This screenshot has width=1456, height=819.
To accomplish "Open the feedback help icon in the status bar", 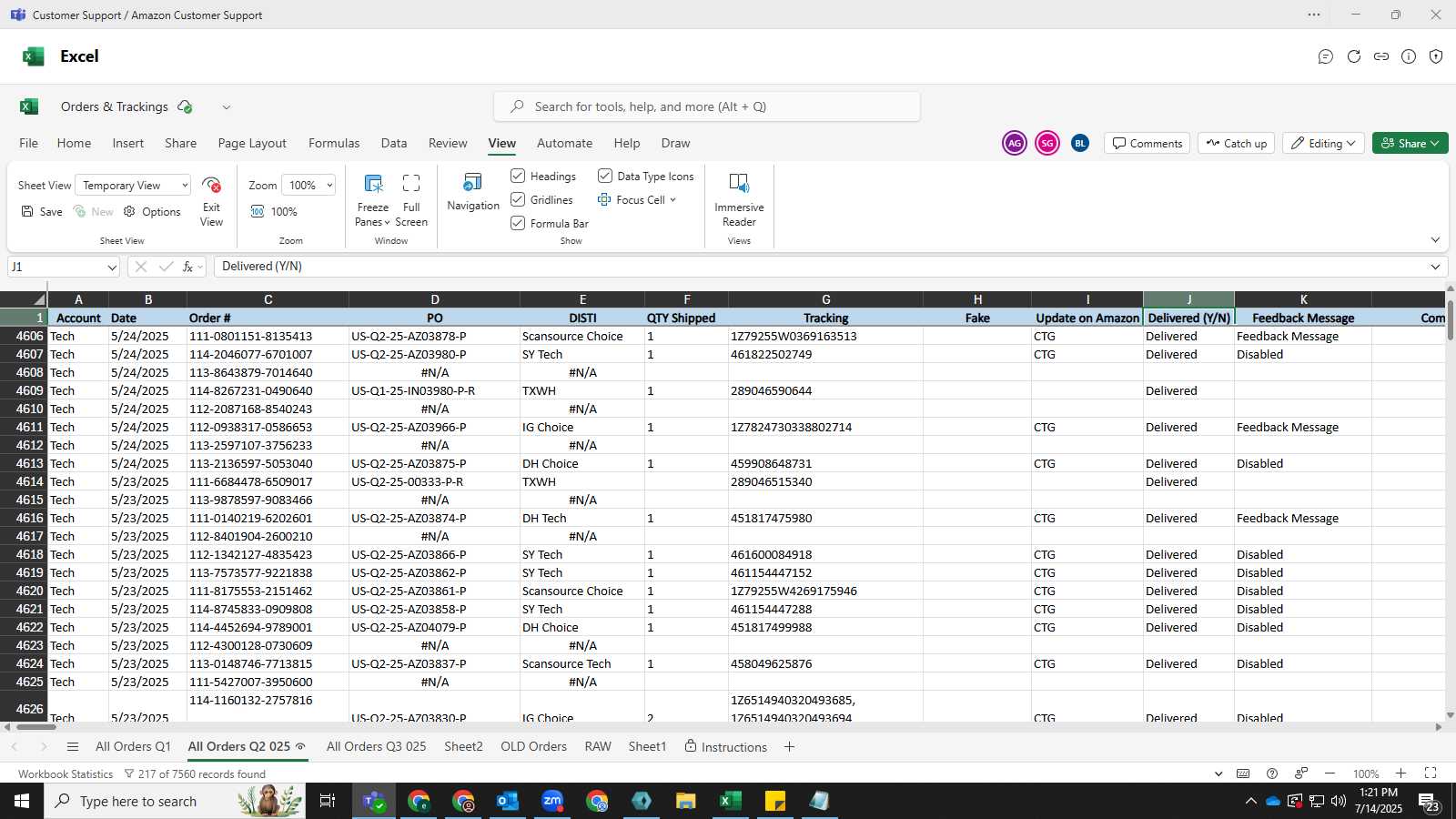I will coord(1272,773).
